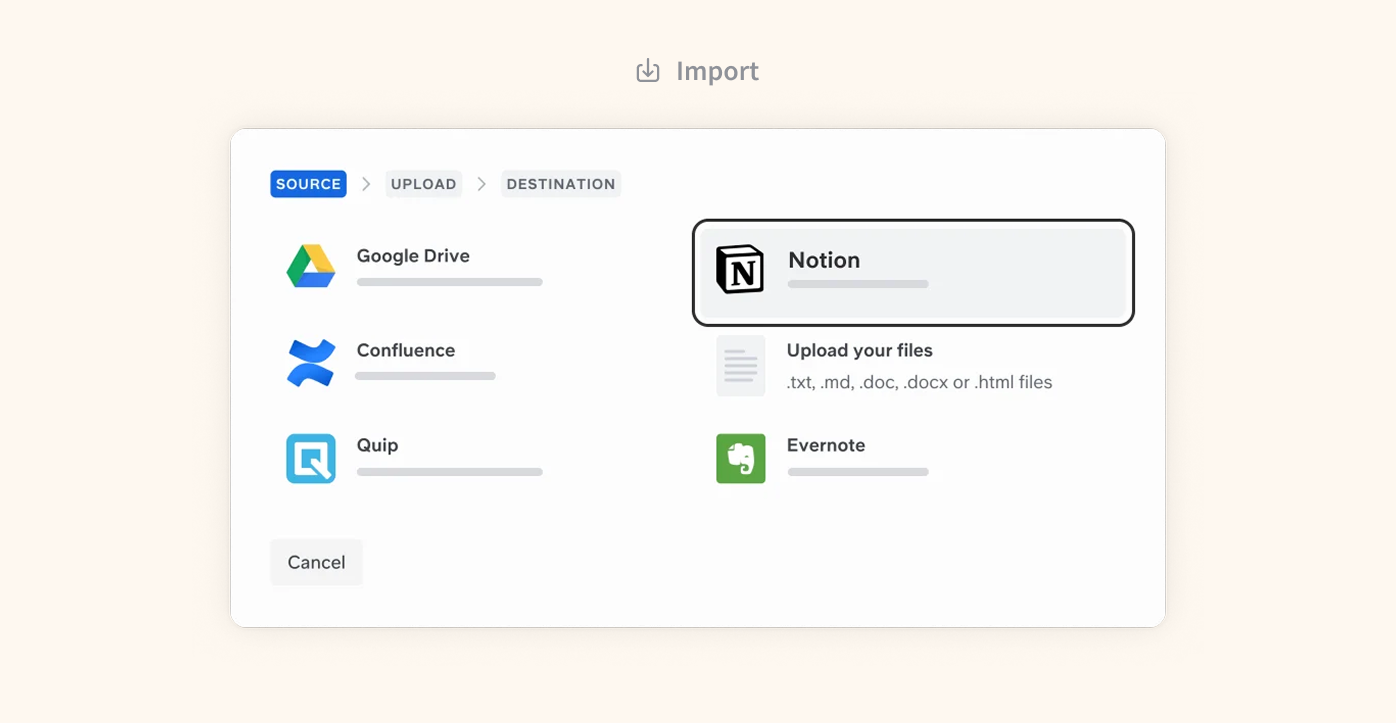
Task: Choose Google Drive as import source
Action: tap(413, 256)
